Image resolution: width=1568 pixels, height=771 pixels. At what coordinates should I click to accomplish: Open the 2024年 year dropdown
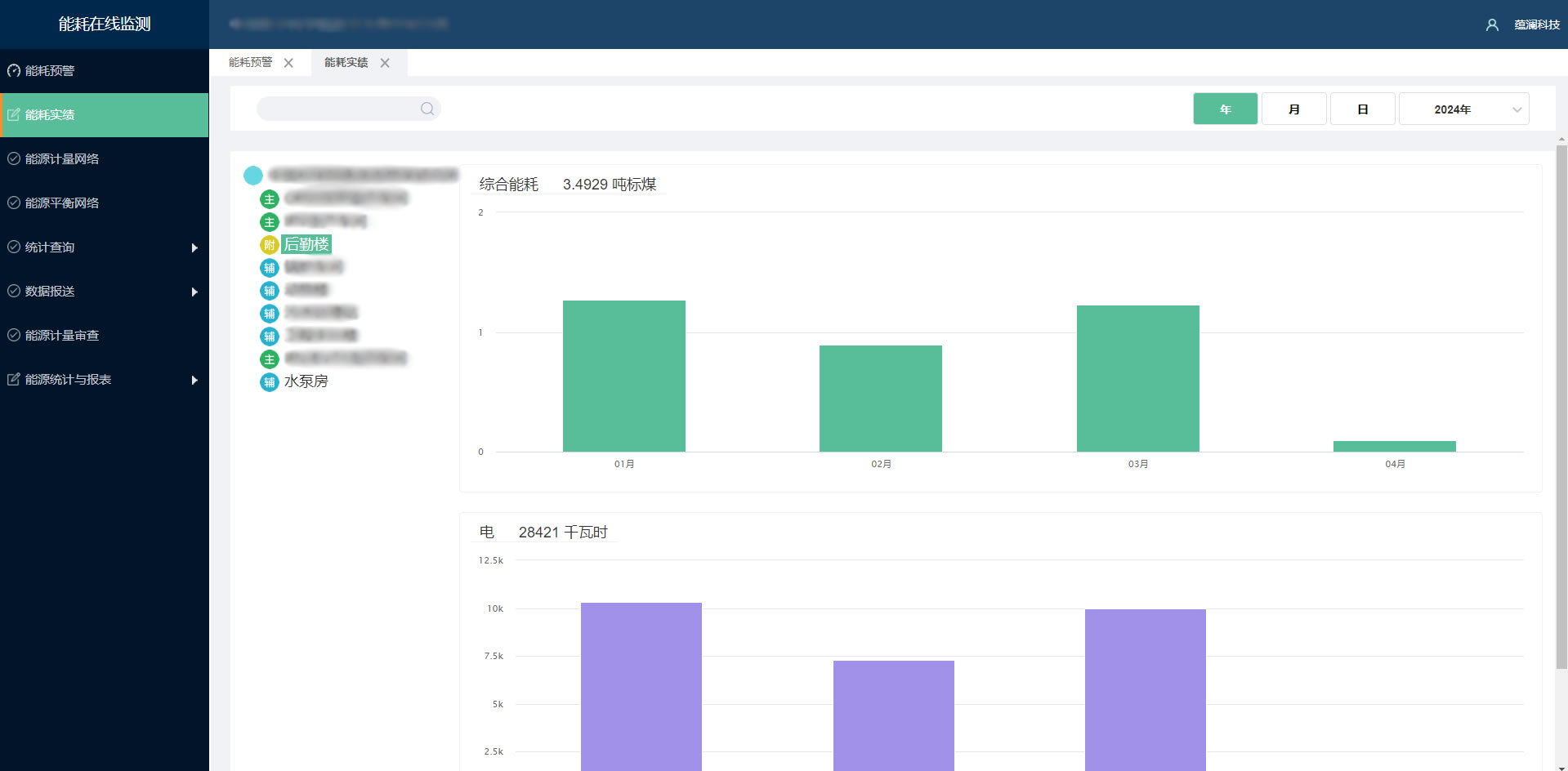point(1463,109)
